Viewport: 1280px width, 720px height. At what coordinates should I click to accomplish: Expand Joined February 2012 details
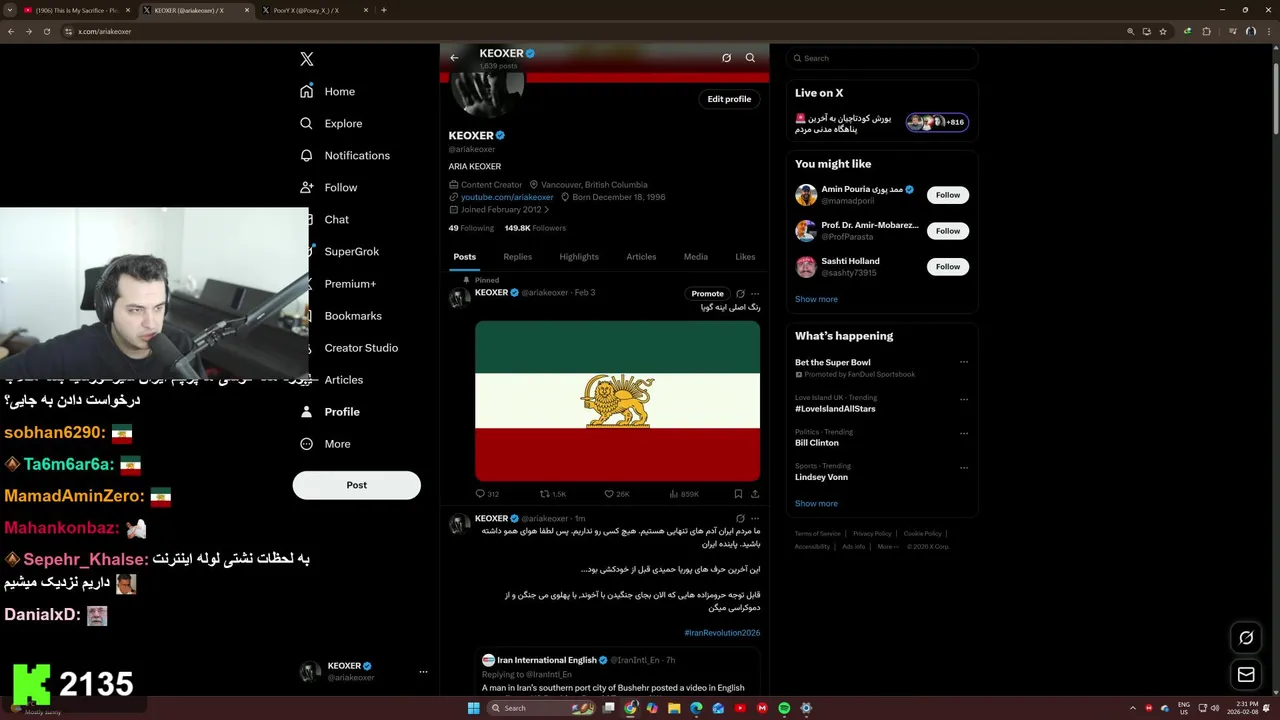tap(500, 210)
